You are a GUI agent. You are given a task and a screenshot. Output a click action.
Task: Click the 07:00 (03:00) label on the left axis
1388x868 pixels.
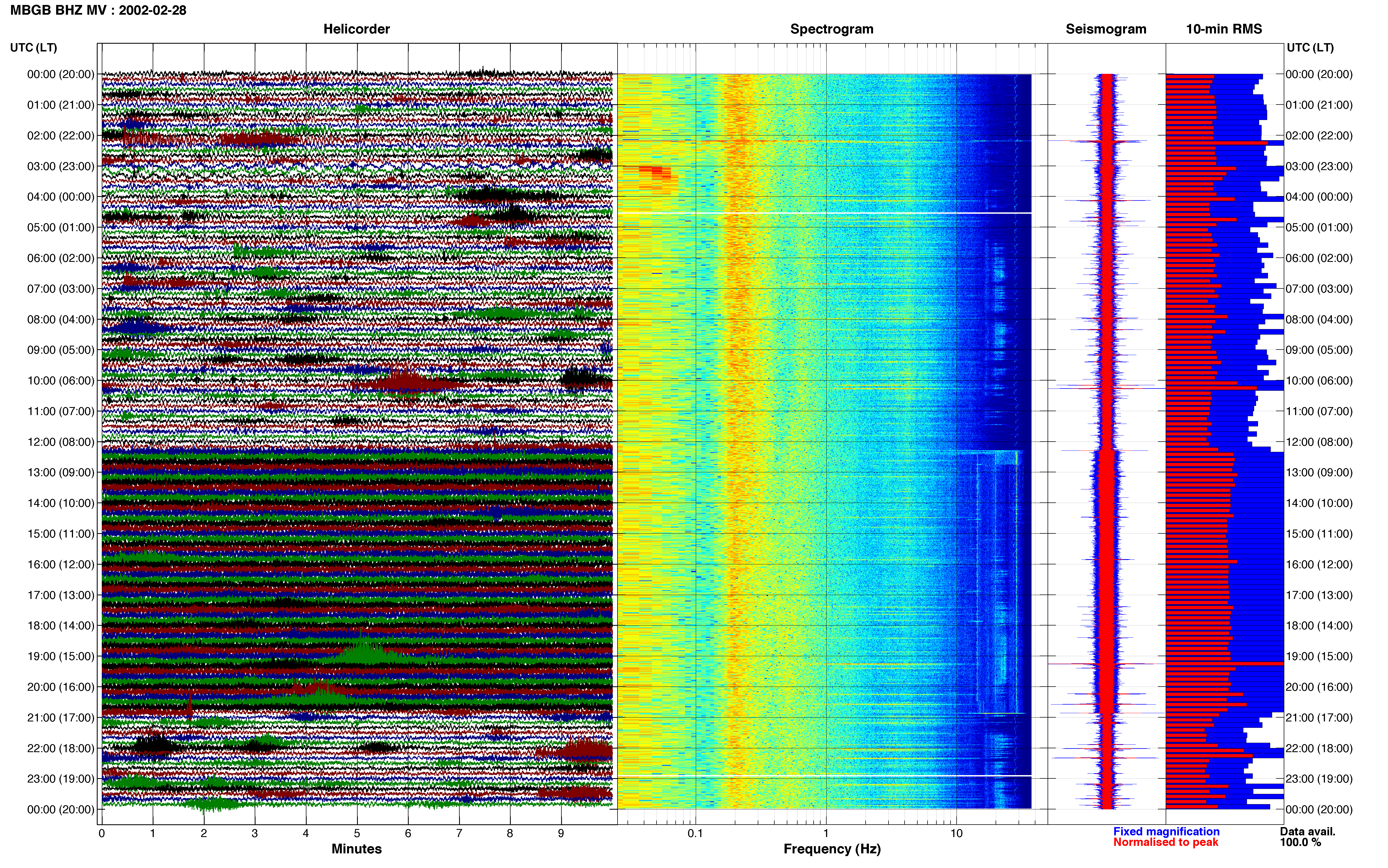click(x=60, y=289)
